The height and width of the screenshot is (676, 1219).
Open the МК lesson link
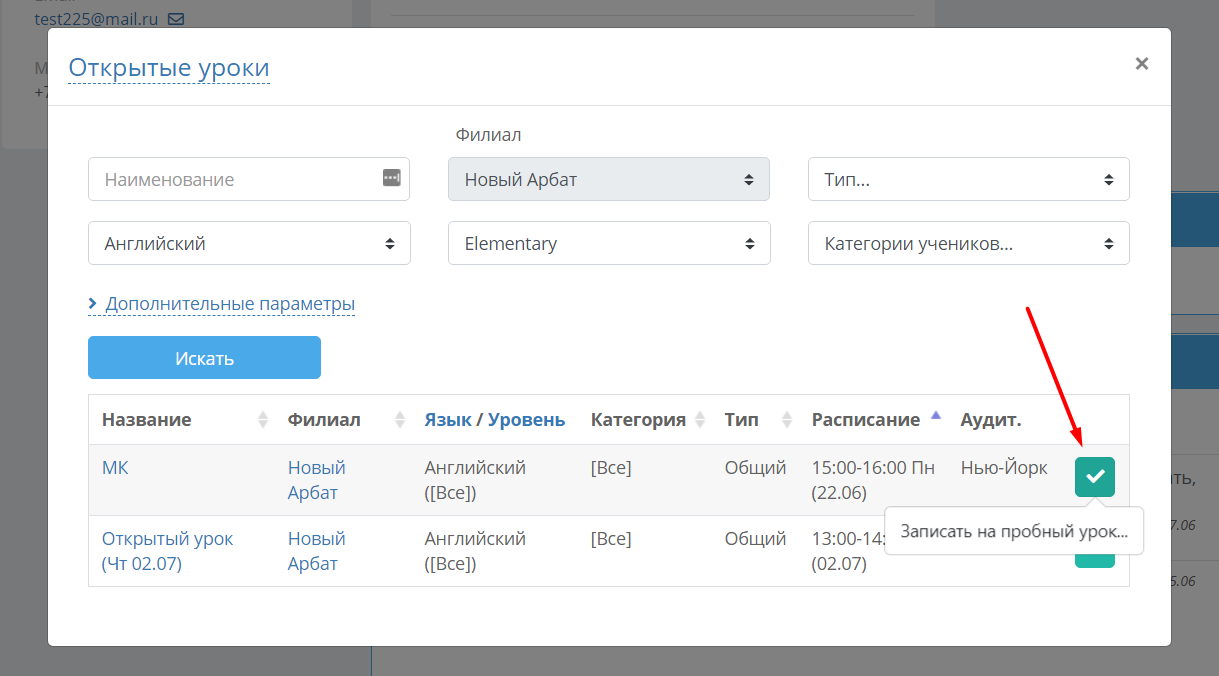click(115, 467)
